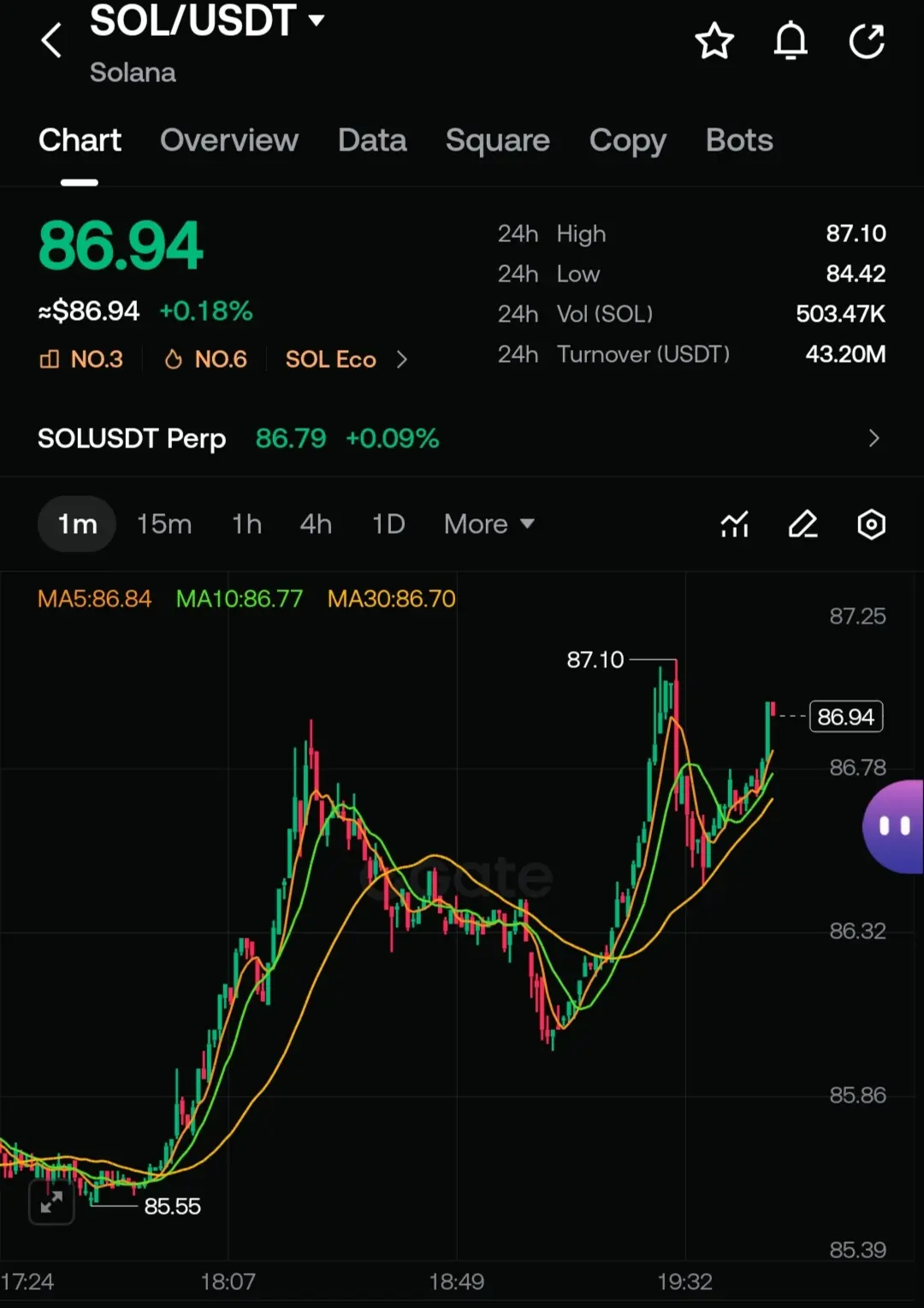Image resolution: width=924 pixels, height=1308 pixels.
Task: Switch to the Data tab
Action: [372, 140]
